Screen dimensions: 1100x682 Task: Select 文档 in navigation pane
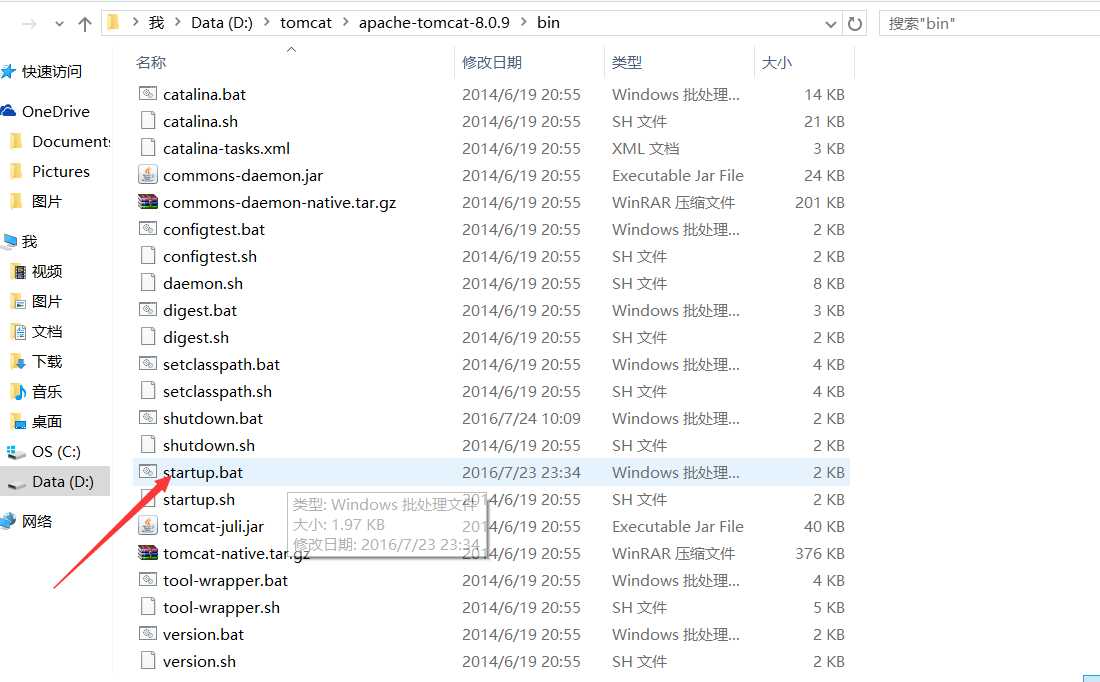click(46, 331)
